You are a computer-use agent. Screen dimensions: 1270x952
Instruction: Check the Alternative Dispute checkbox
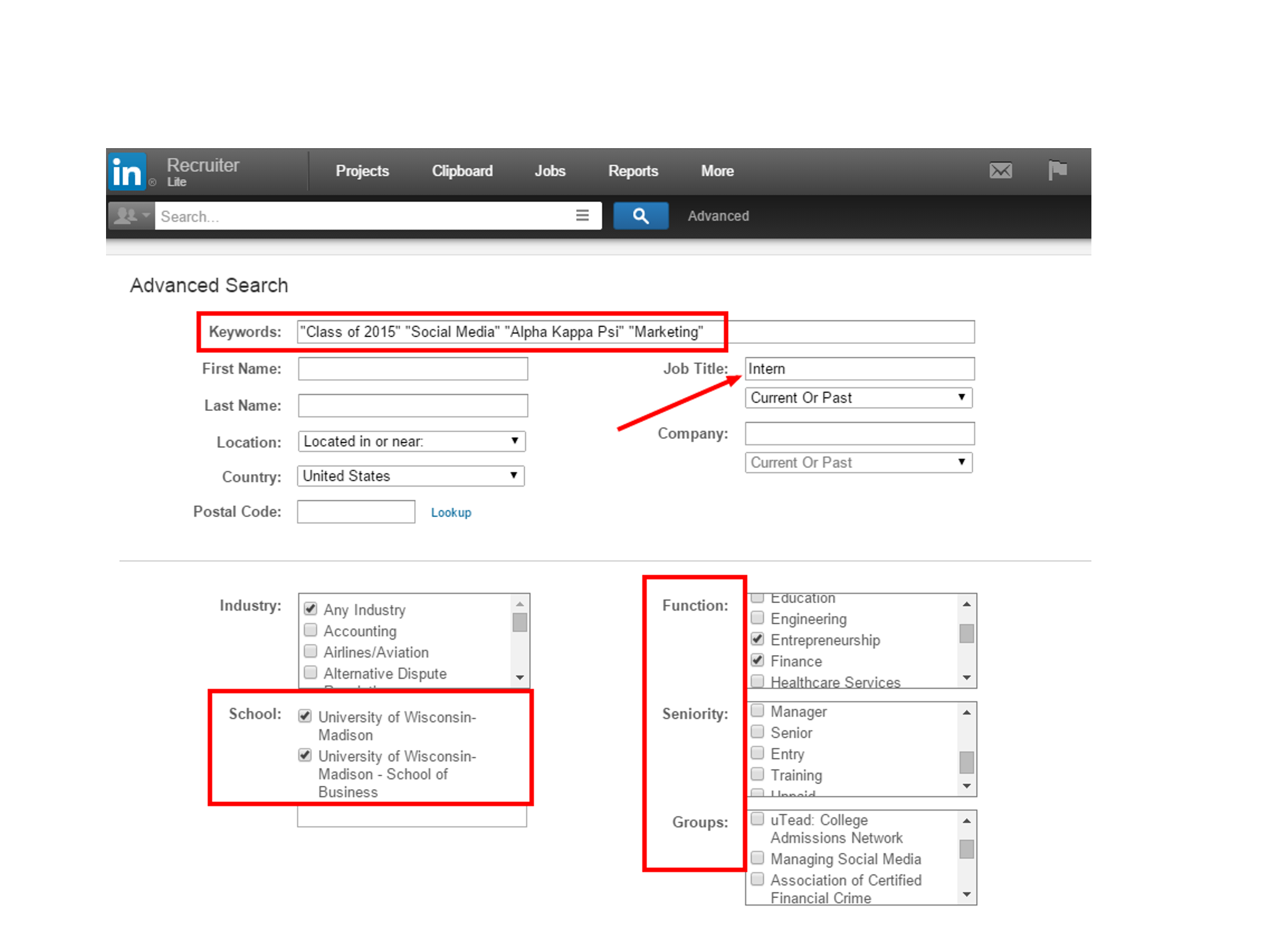coord(311,672)
